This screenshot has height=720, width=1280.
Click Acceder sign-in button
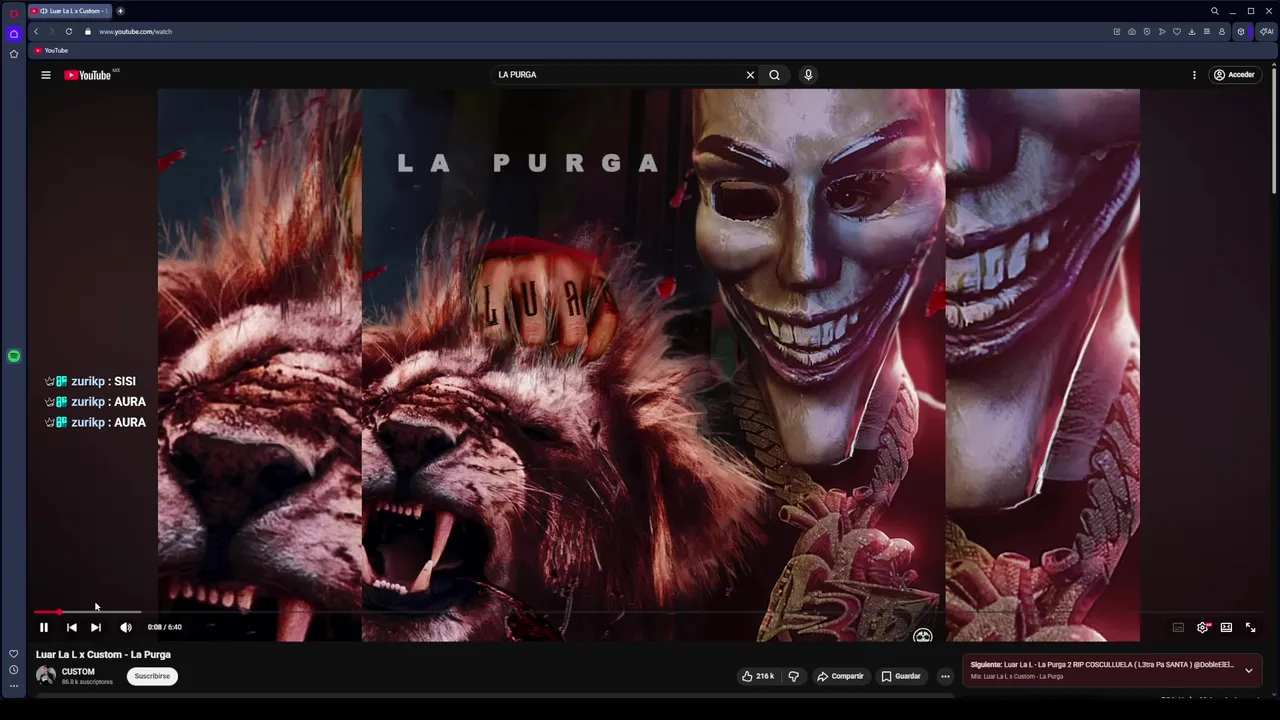point(1234,75)
